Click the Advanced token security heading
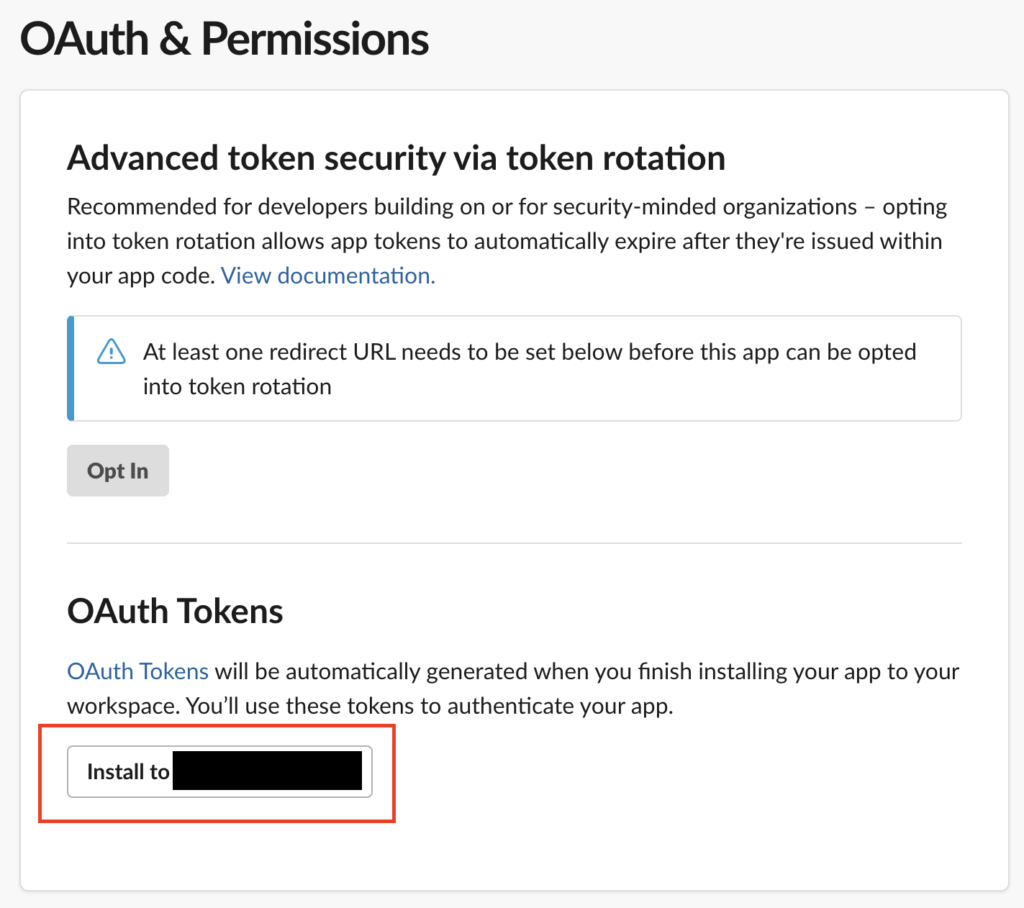This screenshot has width=1024, height=908. (x=396, y=158)
